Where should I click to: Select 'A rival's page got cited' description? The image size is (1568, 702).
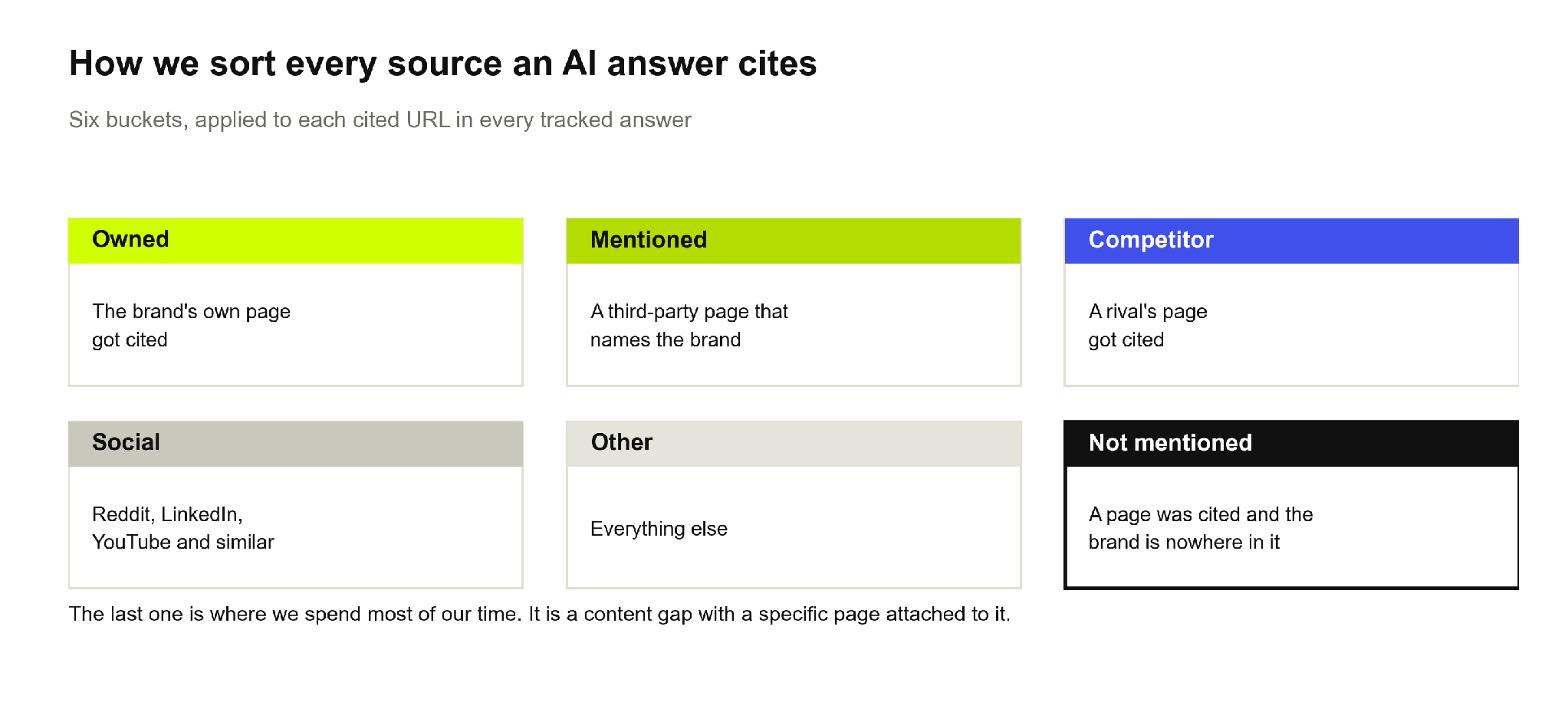click(x=1148, y=326)
